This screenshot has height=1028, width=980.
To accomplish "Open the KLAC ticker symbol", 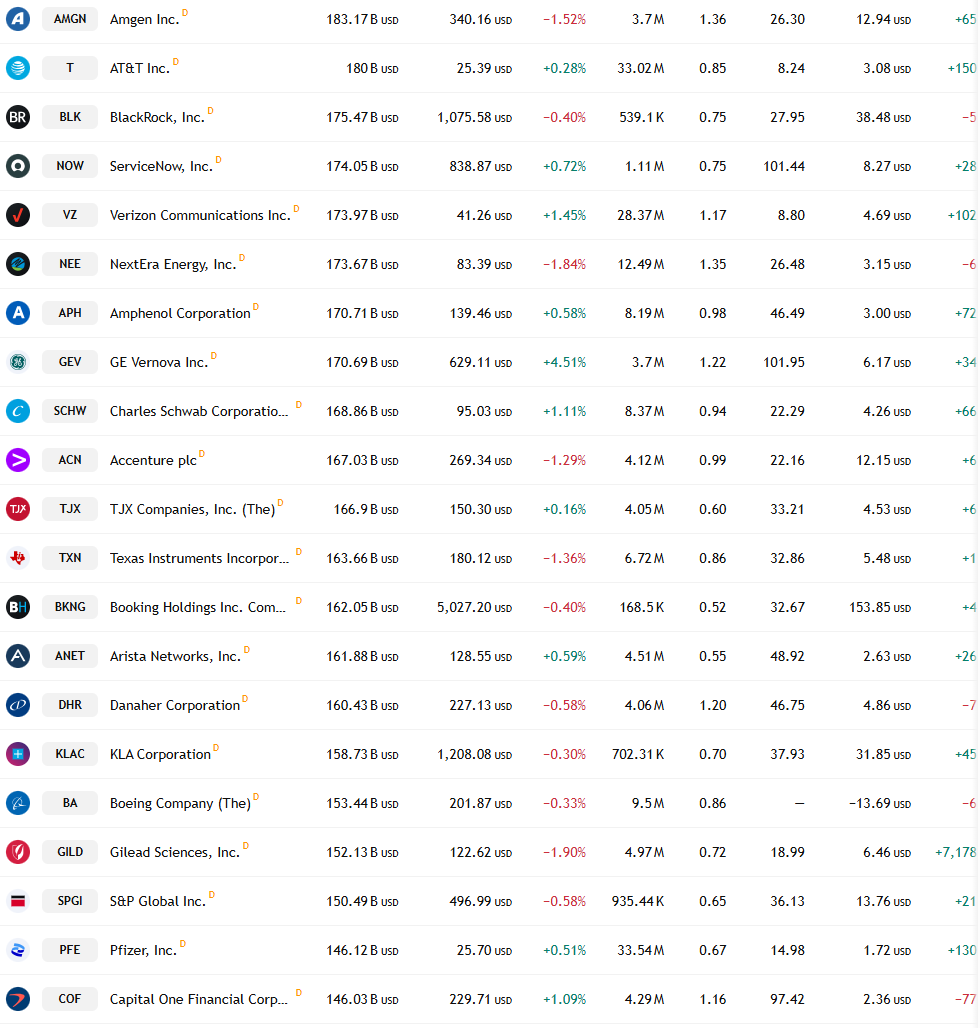I will (x=70, y=754).
